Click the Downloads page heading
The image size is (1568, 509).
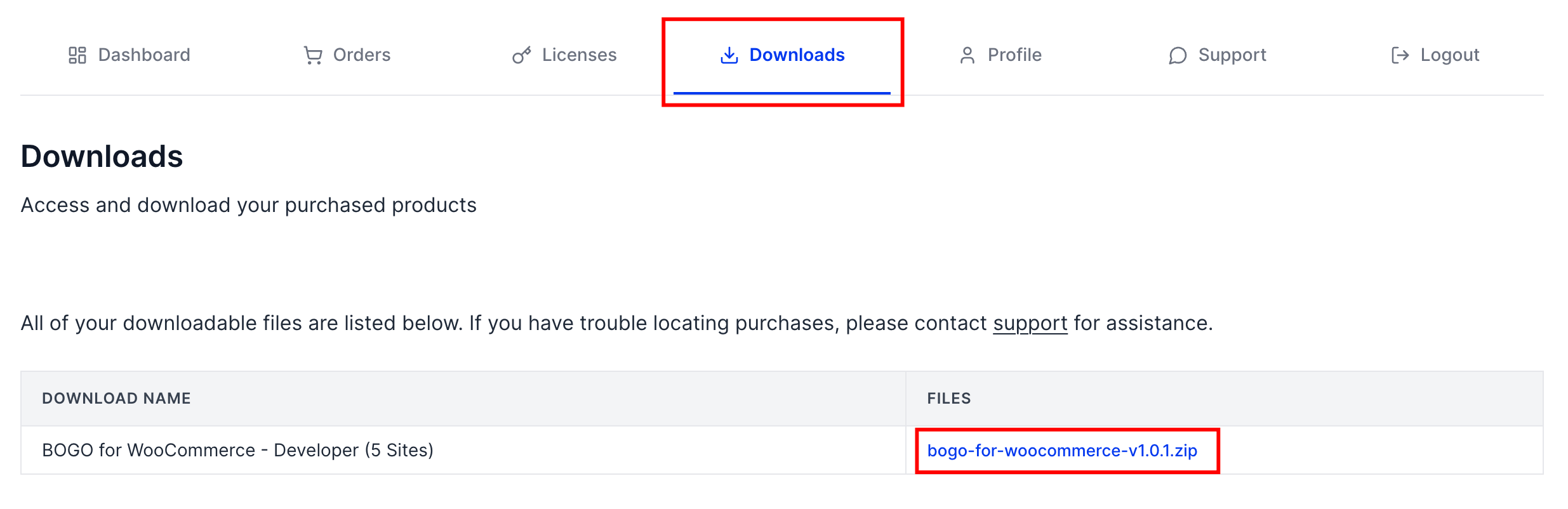[x=102, y=156]
